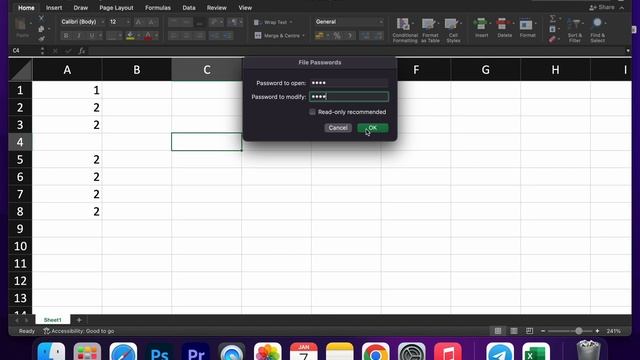Open the Draw ribbon tab
Screen dimensions: 640x360
[x=80, y=8]
